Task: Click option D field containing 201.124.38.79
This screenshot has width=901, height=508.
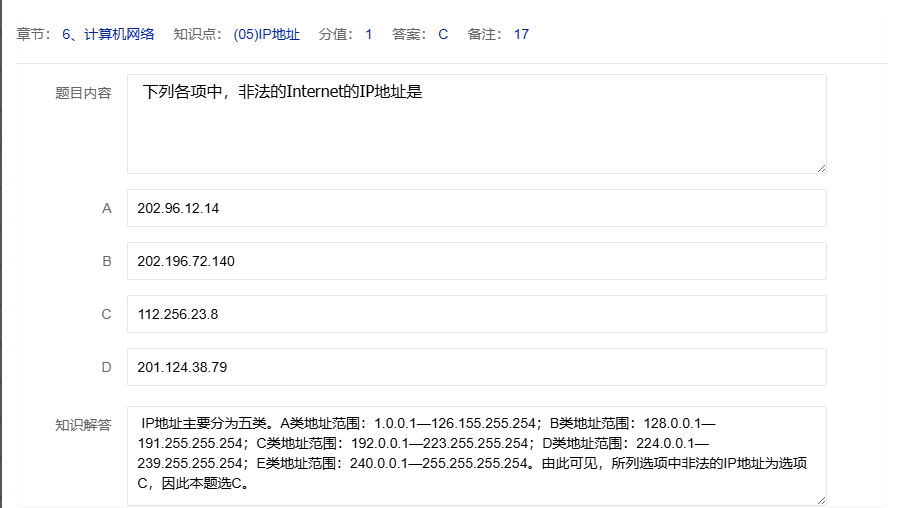Action: coord(476,367)
